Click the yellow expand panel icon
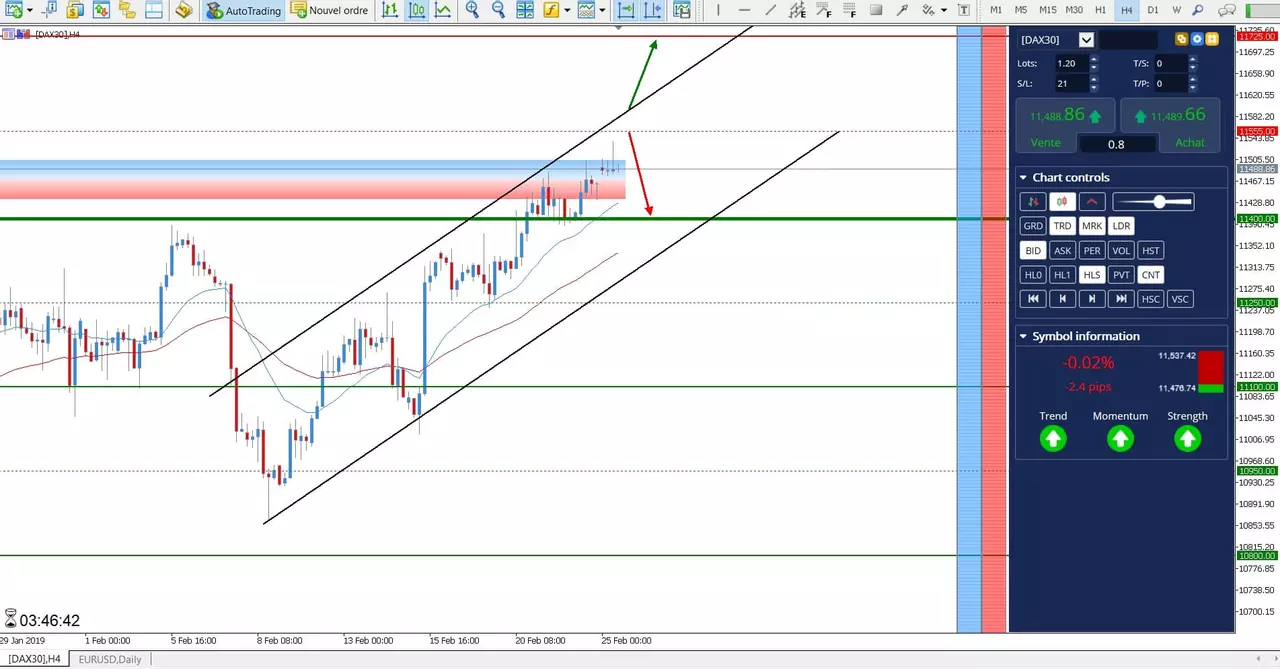 pos(1212,39)
